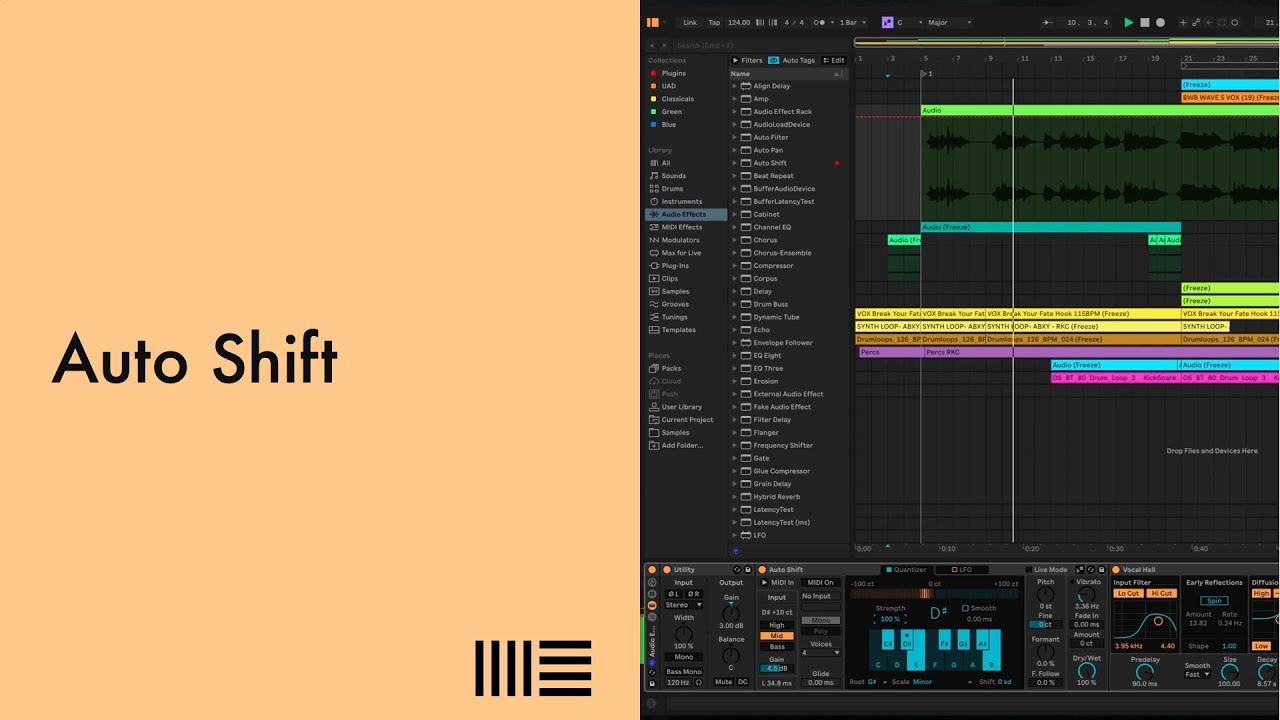This screenshot has width=1280, height=720.
Task: Click the Utility Gain knob
Action: pos(731,613)
